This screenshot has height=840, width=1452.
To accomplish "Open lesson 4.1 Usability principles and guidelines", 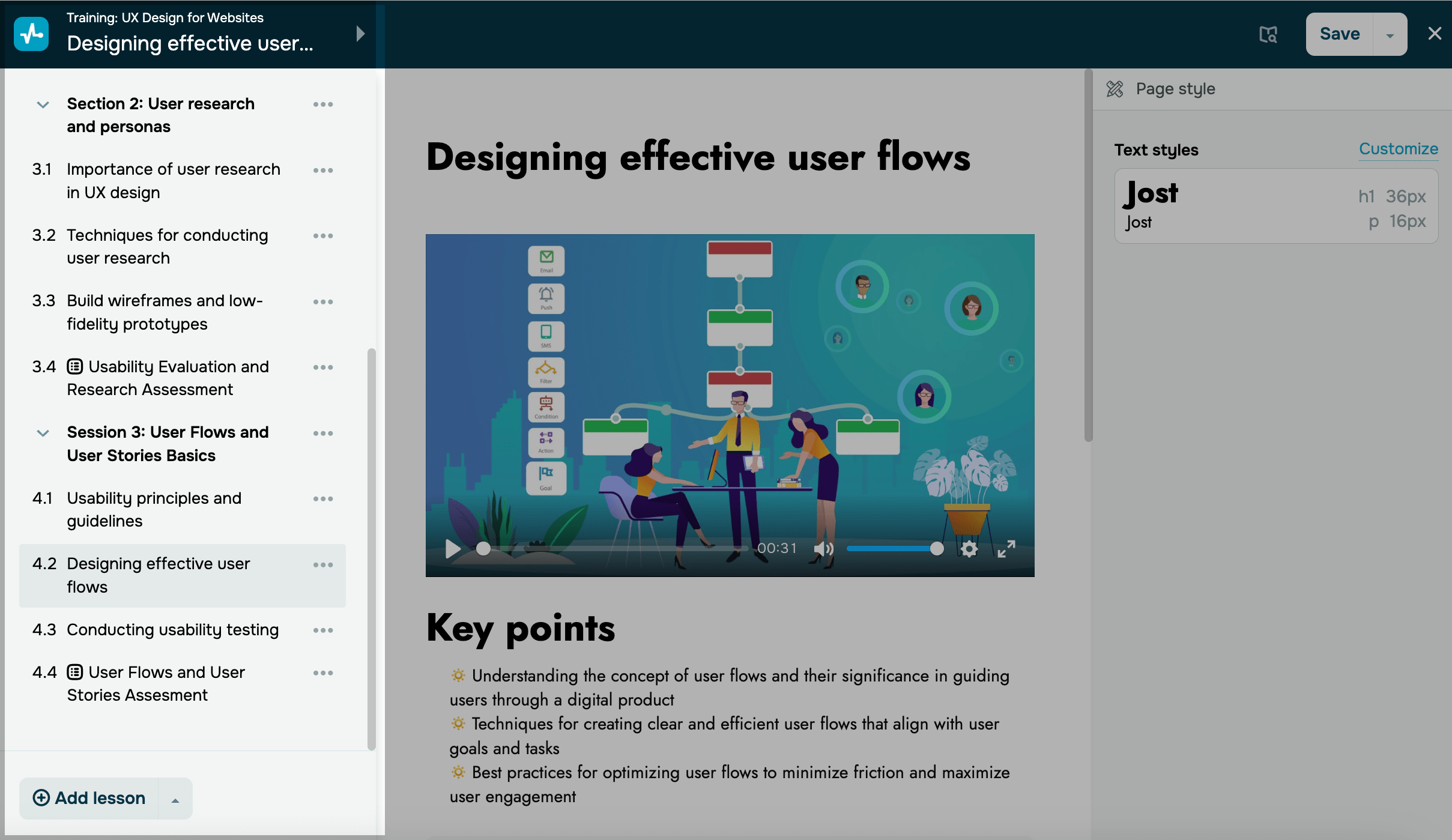I will [154, 509].
